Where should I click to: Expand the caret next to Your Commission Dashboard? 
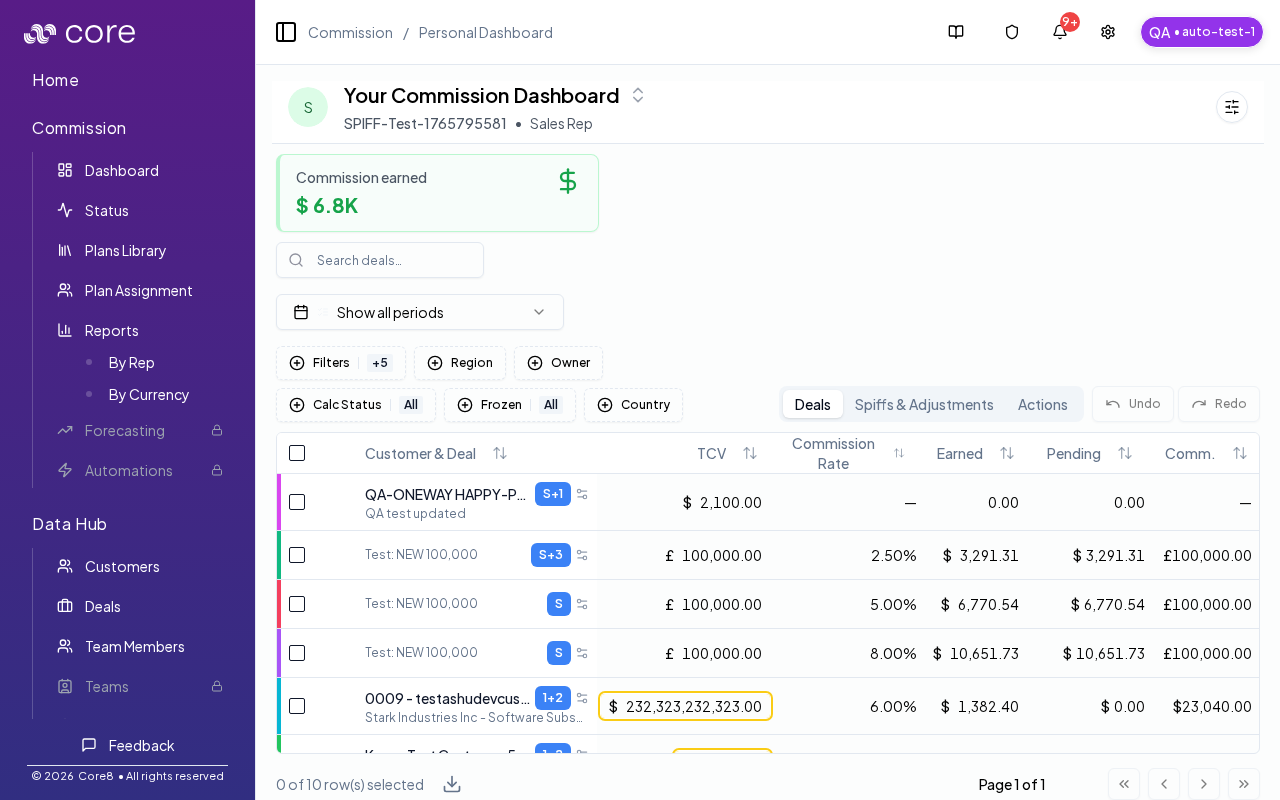(637, 95)
